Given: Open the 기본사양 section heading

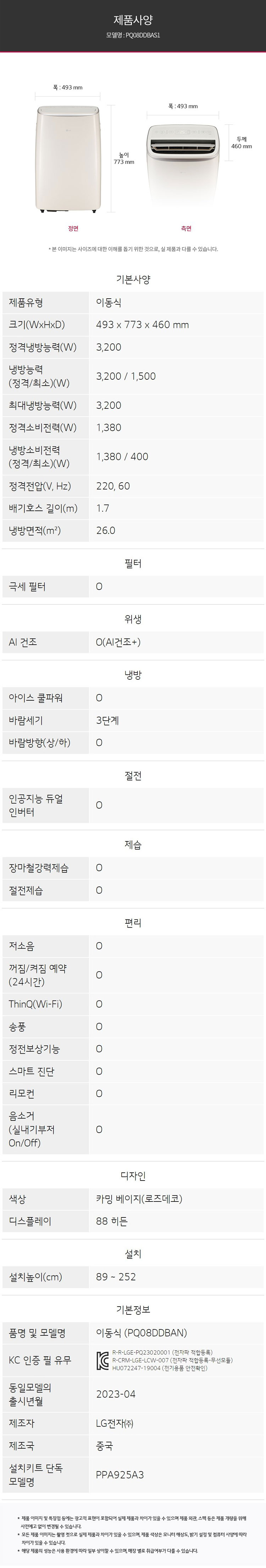Looking at the screenshot, I should tap(133, 280).
